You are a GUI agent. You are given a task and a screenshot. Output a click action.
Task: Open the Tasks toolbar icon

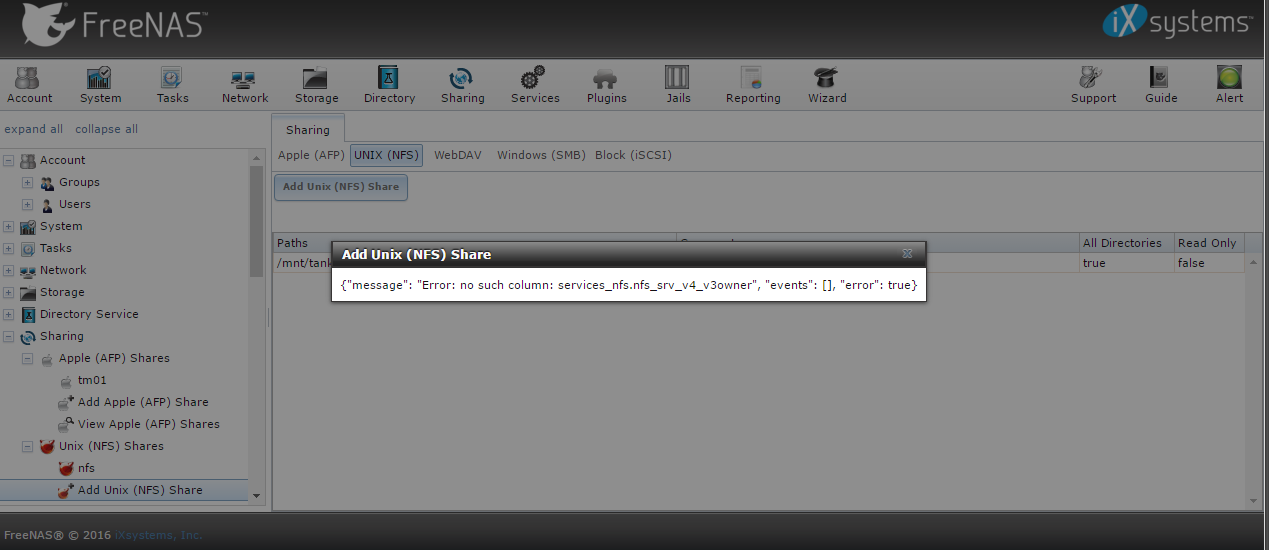pyautogui.click(x=172, y=85)
